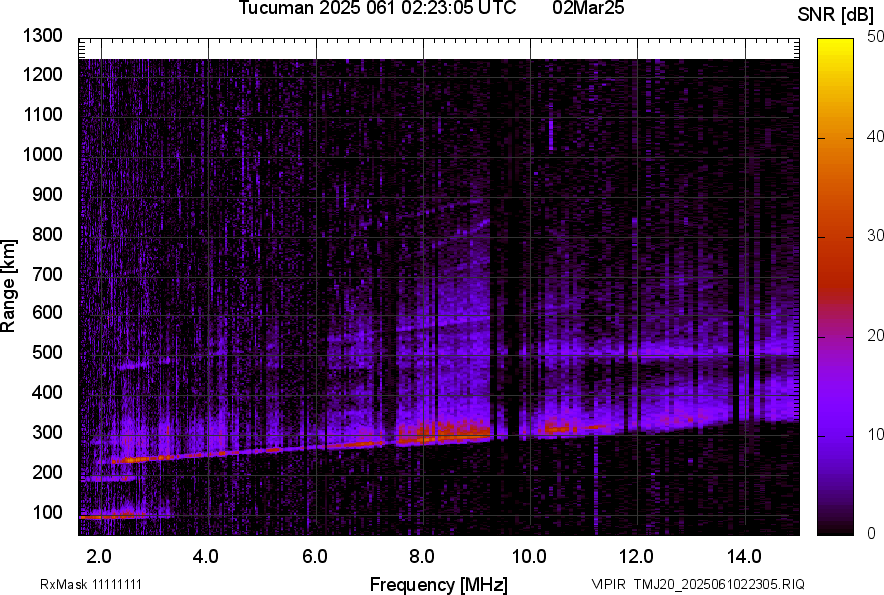Click the VIPIR TMJ20_2025061022305.RIQ filename label
This screenshot has height=595, width=884.
click(697, 584)
